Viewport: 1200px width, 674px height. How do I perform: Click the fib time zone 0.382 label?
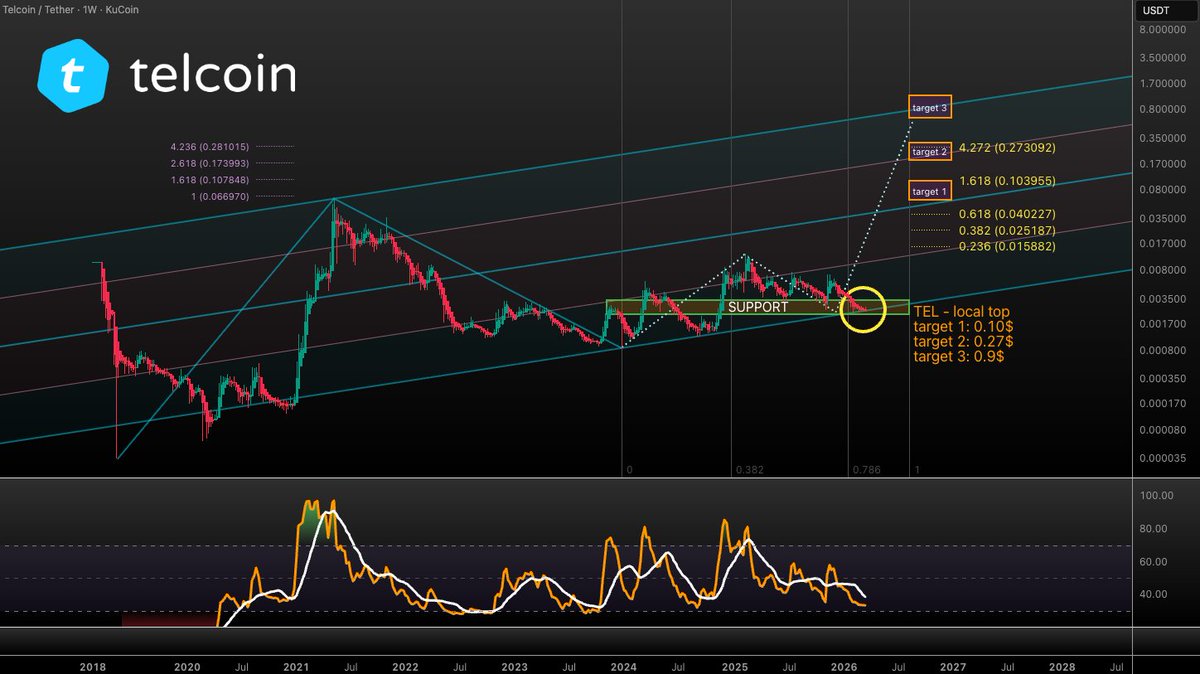click(x=749, y=469)
